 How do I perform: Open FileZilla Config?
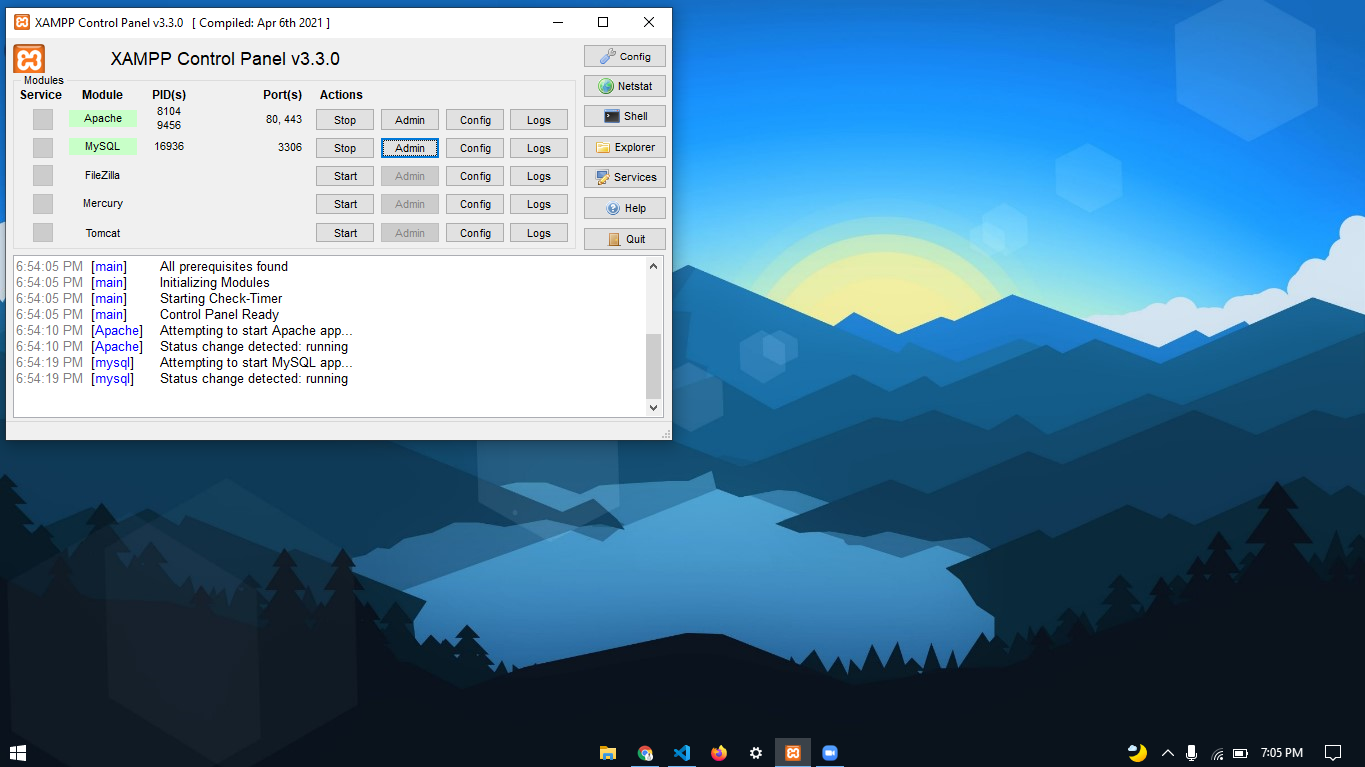coord(475,176)
